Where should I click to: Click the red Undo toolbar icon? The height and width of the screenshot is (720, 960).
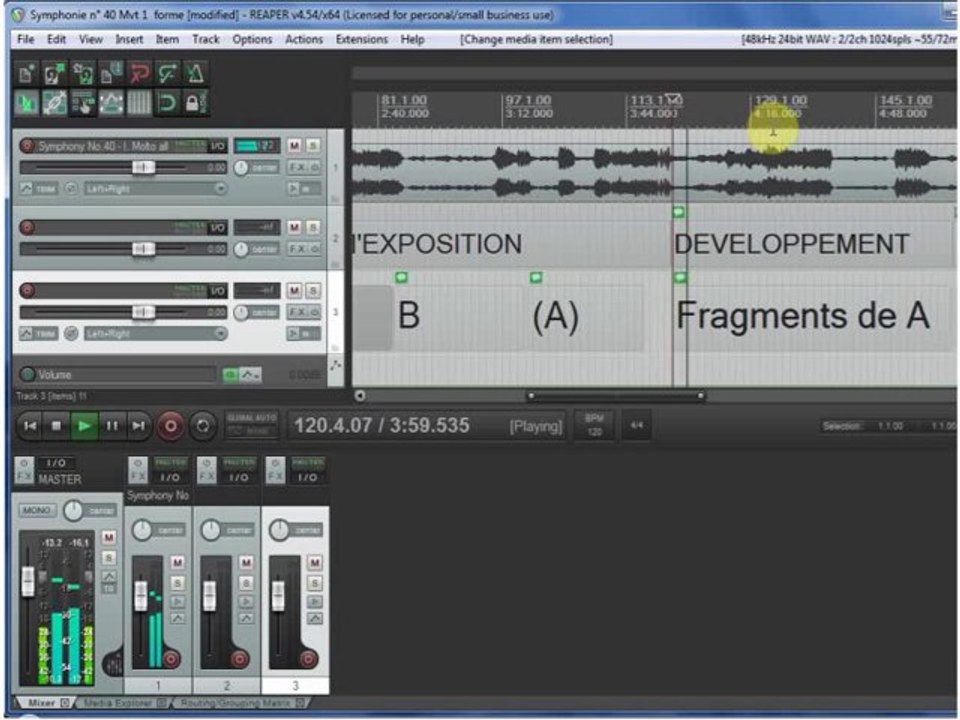coord(139,74)
